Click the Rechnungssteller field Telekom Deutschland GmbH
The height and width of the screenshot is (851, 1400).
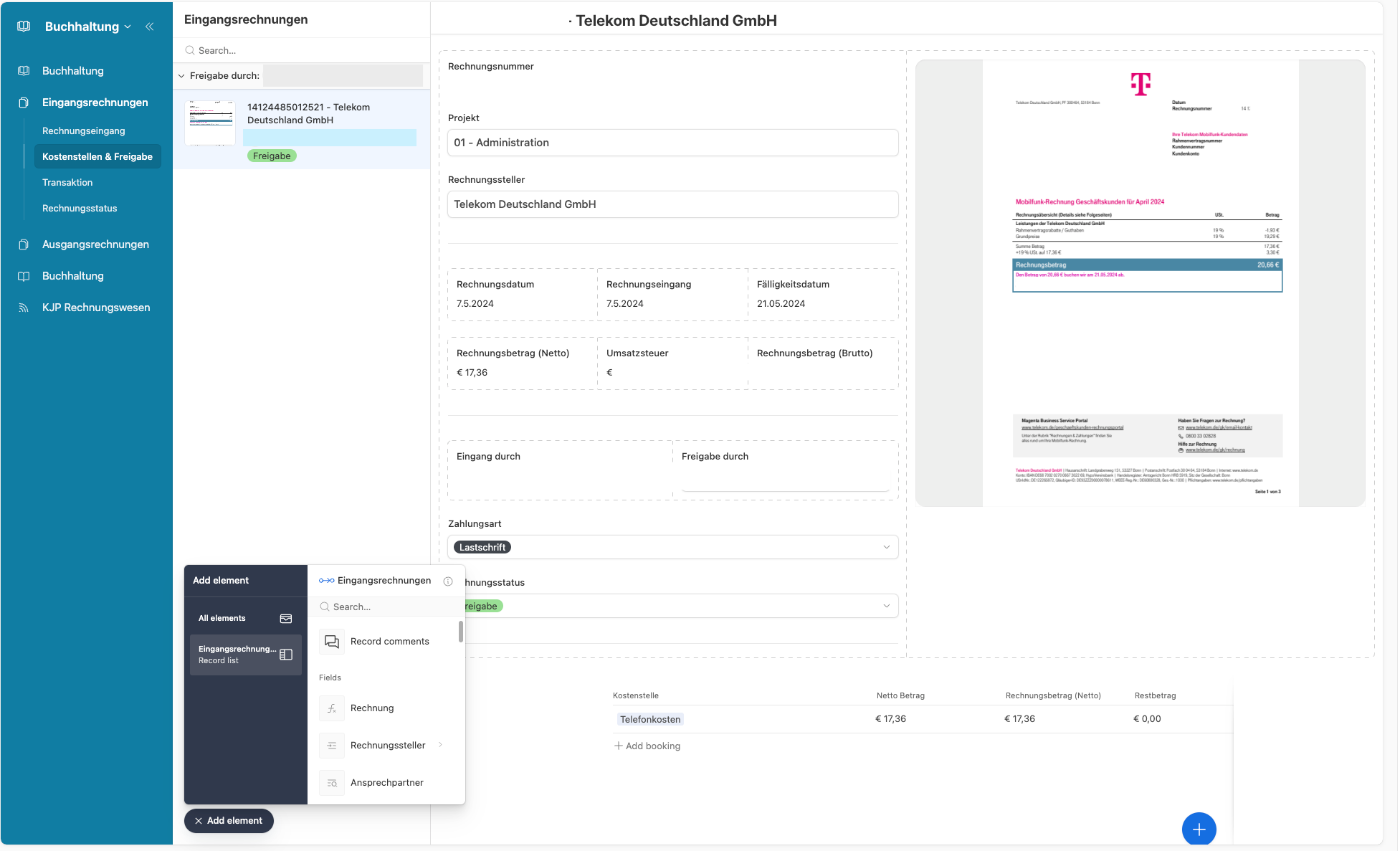click(672, 204)
